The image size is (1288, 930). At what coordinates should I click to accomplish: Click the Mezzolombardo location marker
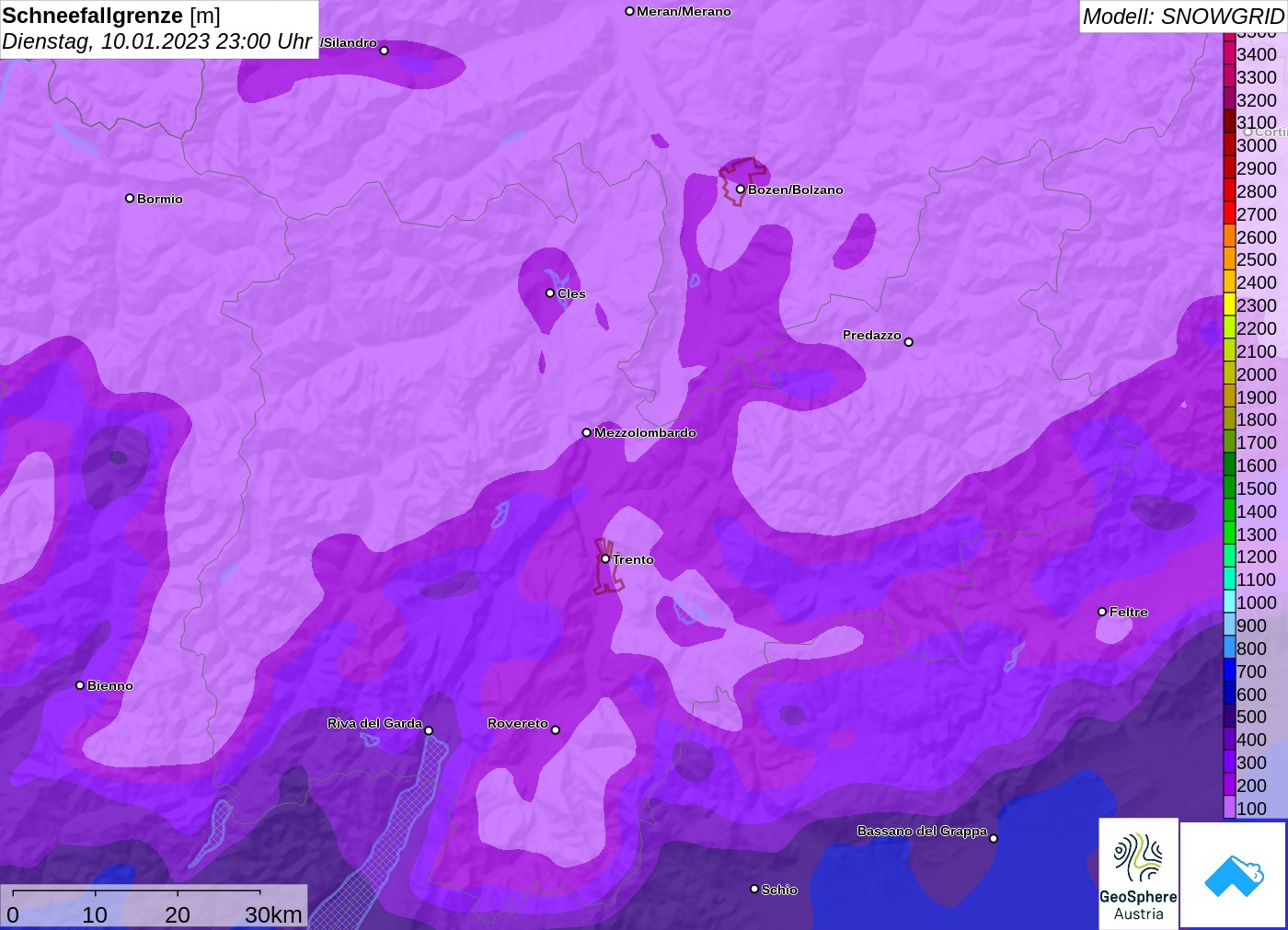coord(587,432)
